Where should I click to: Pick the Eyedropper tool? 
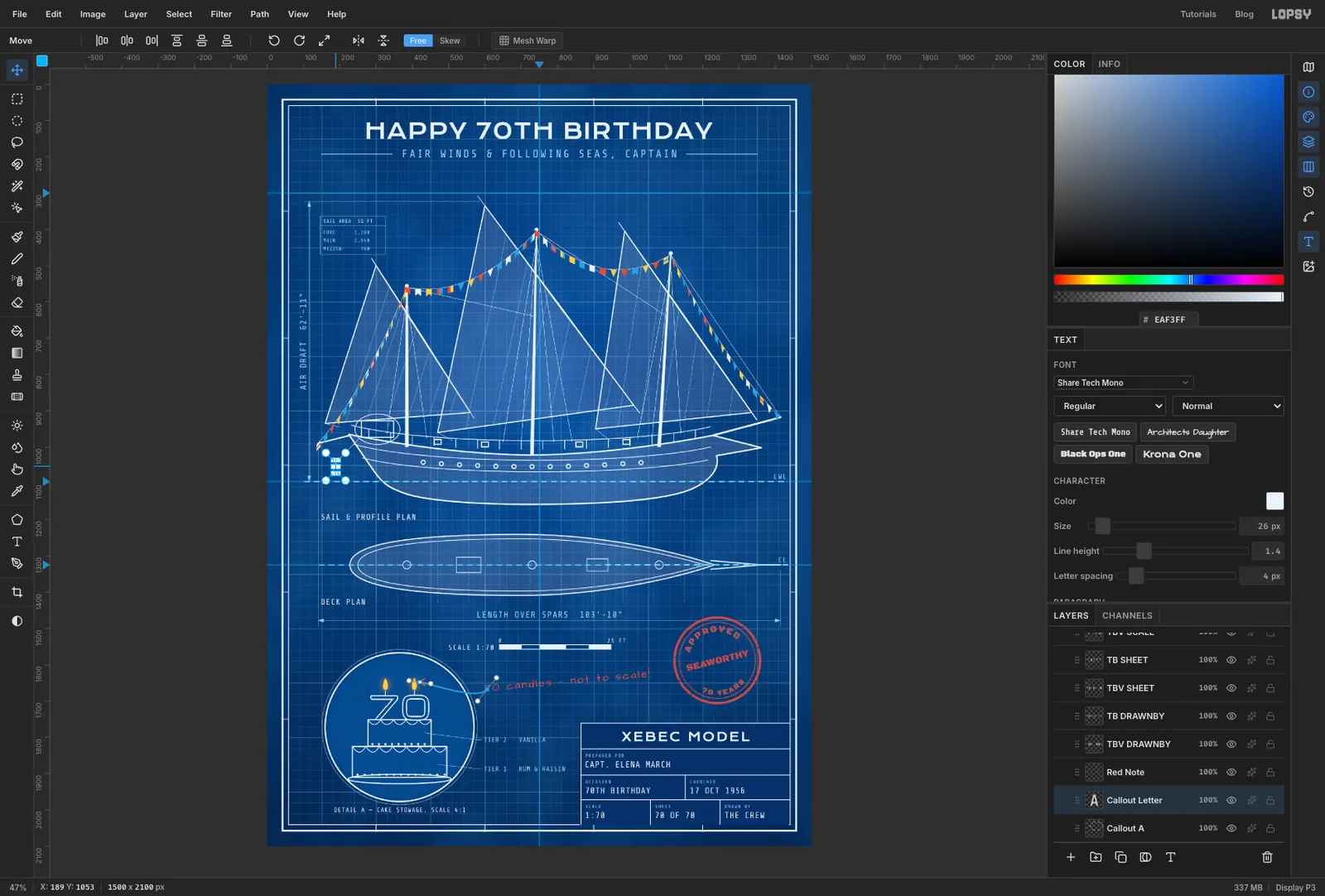coord(17,491)
